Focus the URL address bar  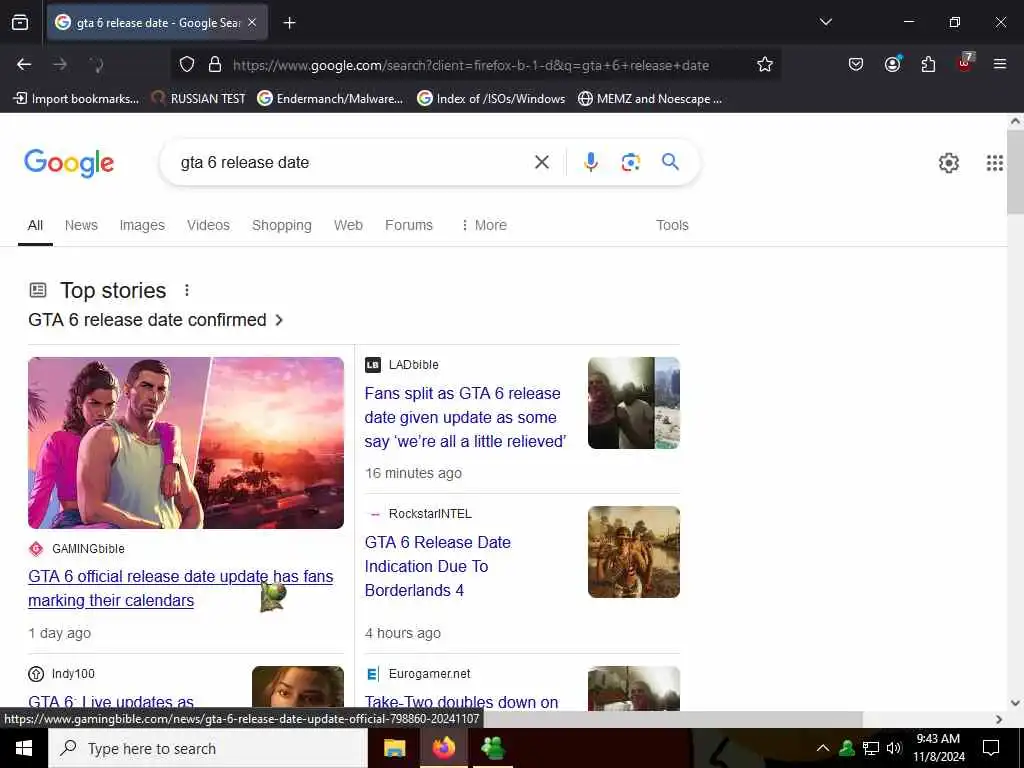470,65
